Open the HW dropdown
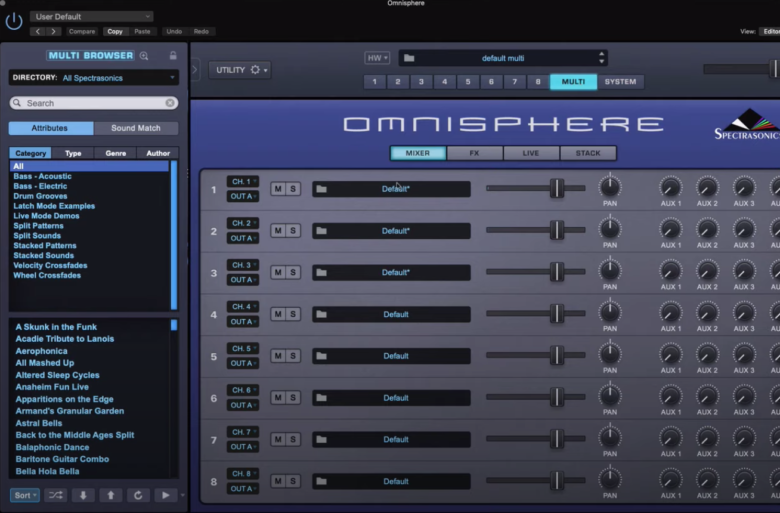This screenshot has height=513, width=780. [377, 58]
